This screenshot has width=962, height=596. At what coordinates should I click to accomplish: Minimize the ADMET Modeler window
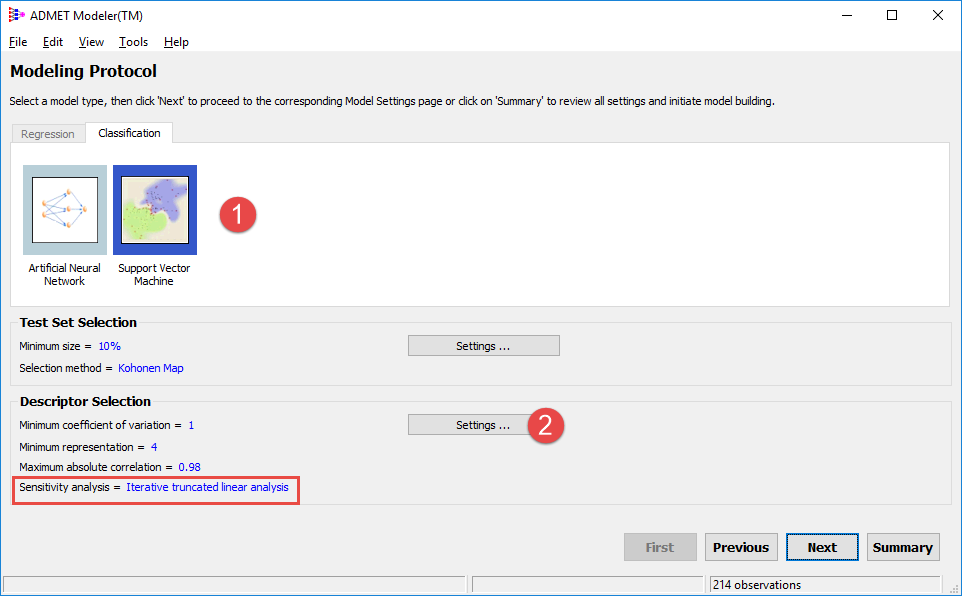click(847, 15)
